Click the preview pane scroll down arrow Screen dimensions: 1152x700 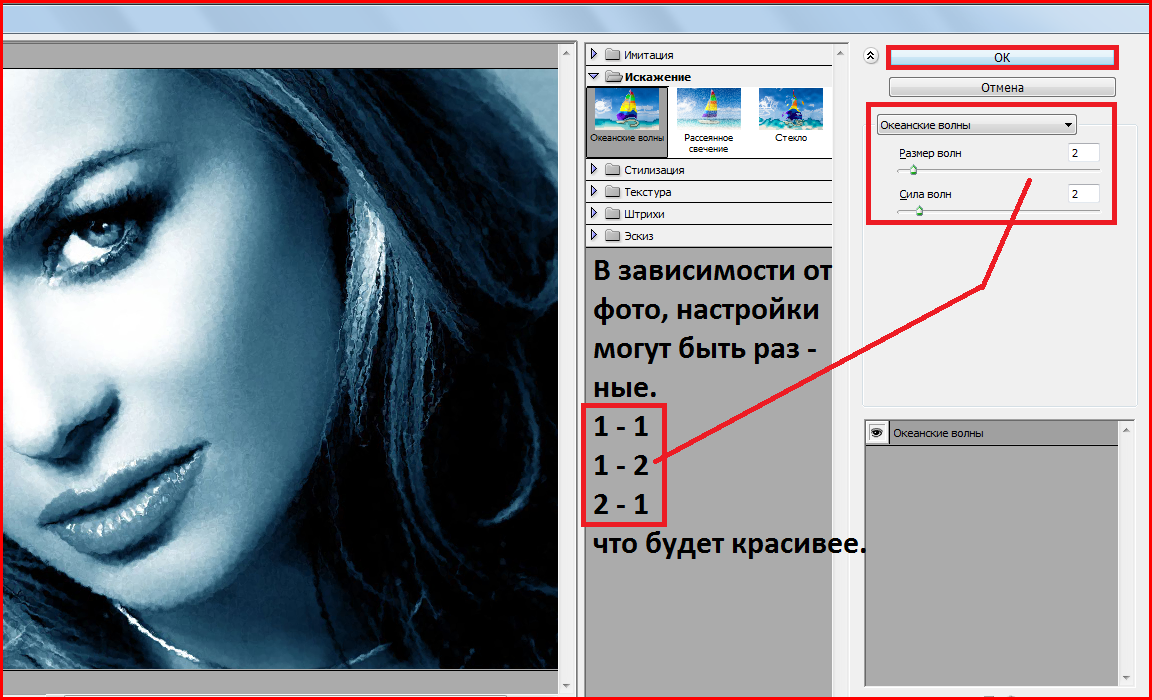click(x=566, y=685)
